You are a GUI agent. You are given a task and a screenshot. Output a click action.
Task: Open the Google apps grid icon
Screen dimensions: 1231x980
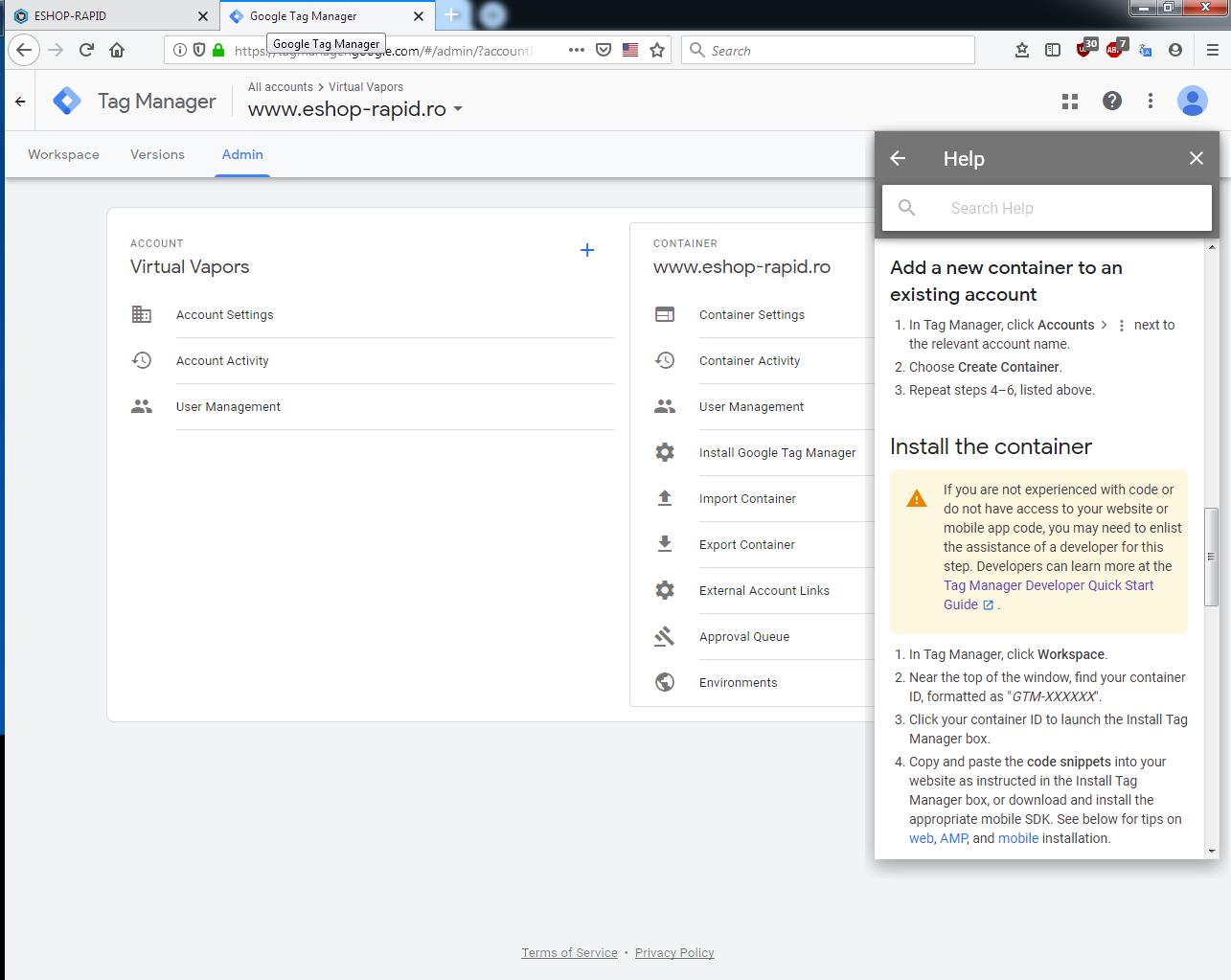pos(1070,101)
